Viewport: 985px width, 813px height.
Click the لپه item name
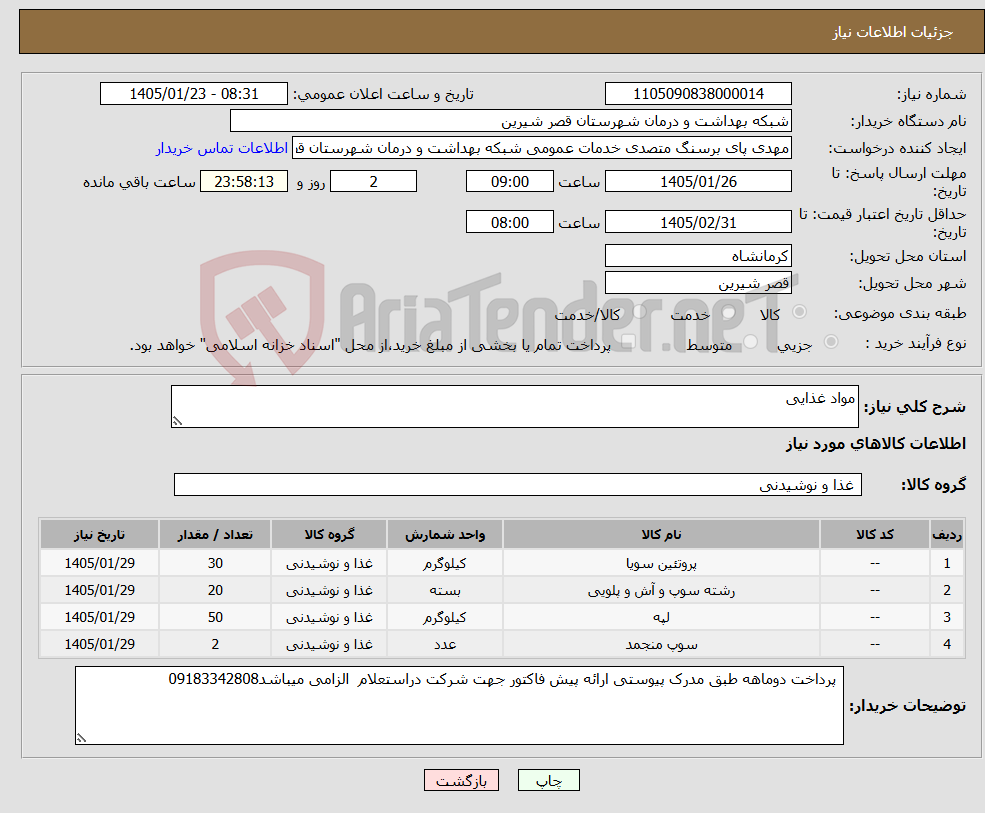(x=661, y=618)
